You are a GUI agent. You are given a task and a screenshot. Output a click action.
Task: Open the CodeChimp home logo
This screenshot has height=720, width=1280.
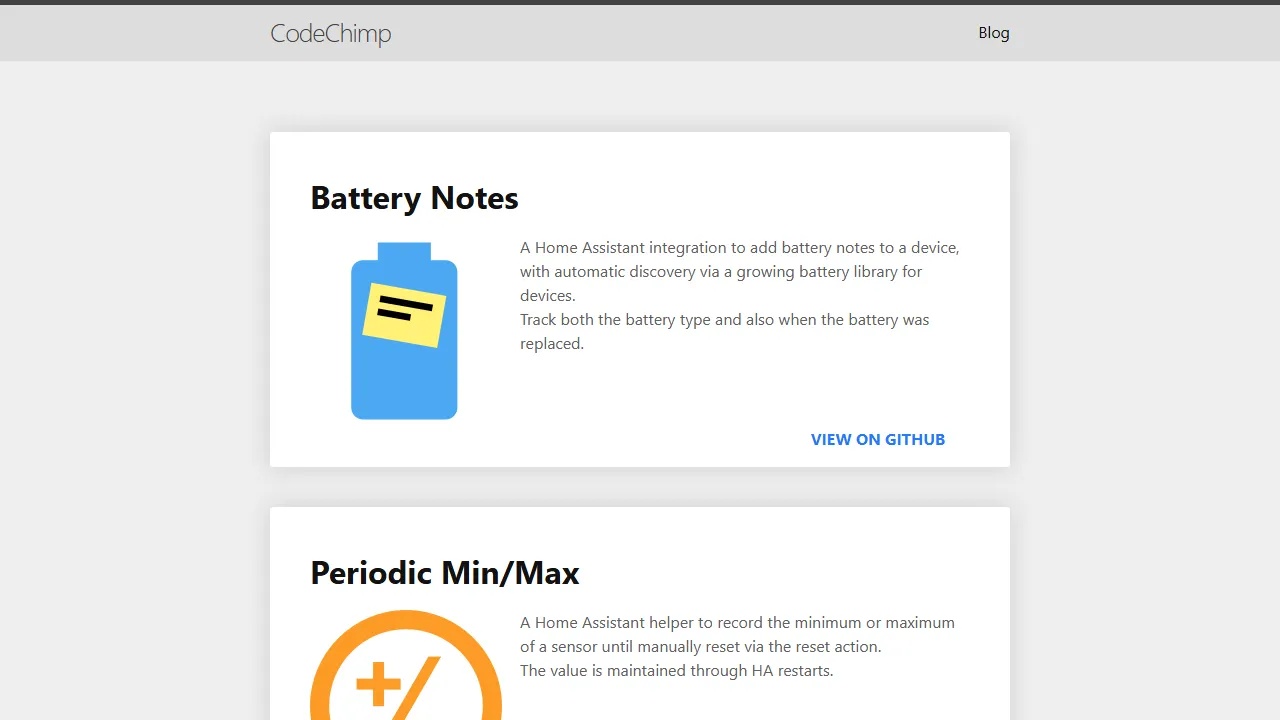point(330,33)
